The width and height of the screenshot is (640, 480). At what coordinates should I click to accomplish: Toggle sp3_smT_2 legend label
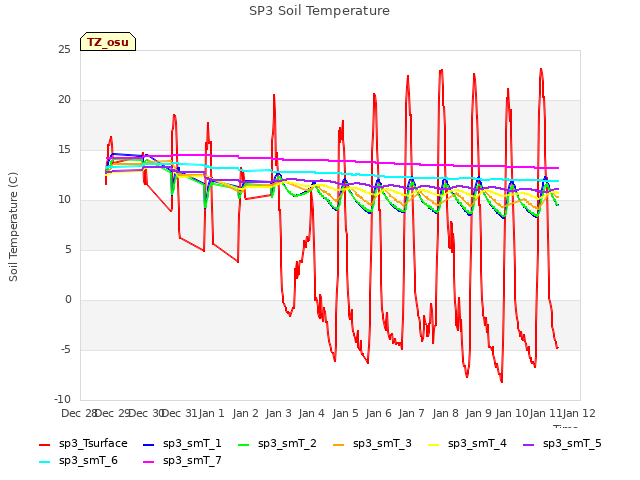[x=287, y=443]
